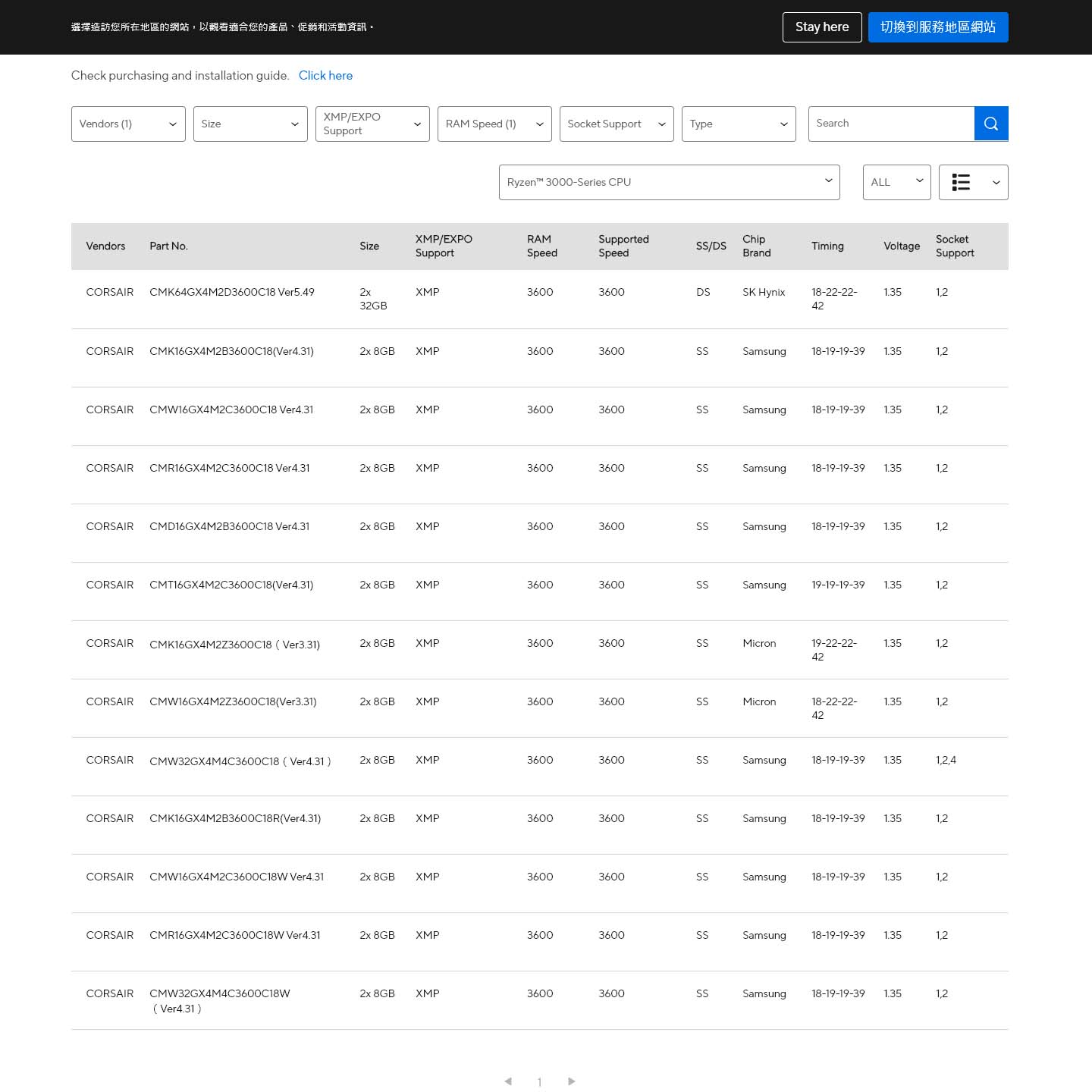Viewport: 1092px width, 1092px height.
Task: Select part CMW16GX4M2C3600C18W Ver4.31
Action: (x=237, y=877)
